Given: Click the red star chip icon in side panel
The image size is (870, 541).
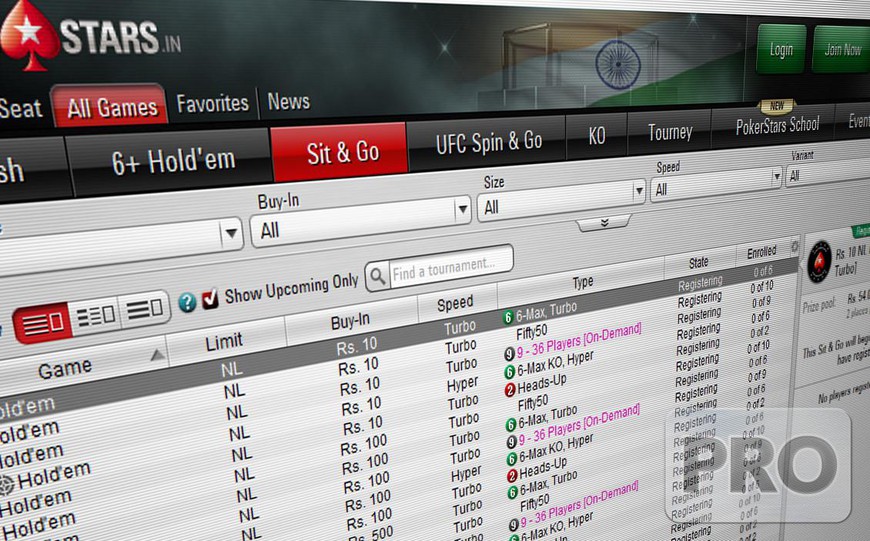Looking at the screenshot, I should (819, 262).
